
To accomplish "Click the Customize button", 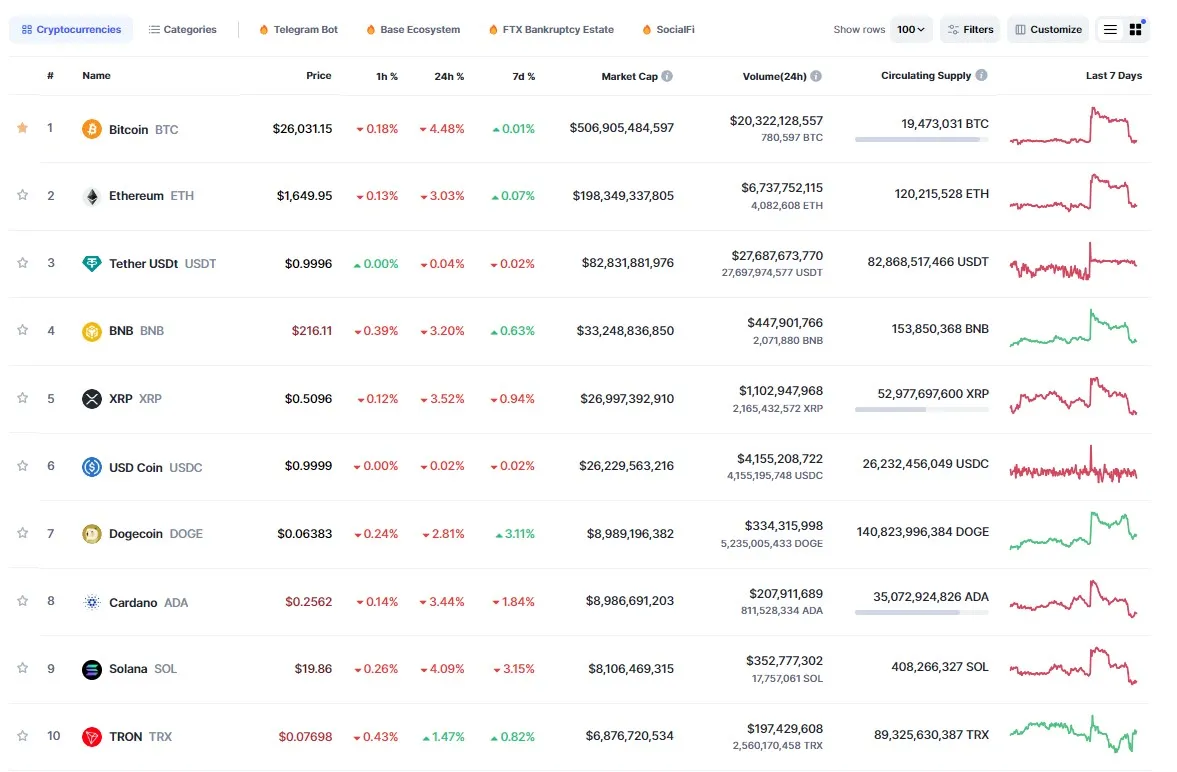I will click(1049, 29).
